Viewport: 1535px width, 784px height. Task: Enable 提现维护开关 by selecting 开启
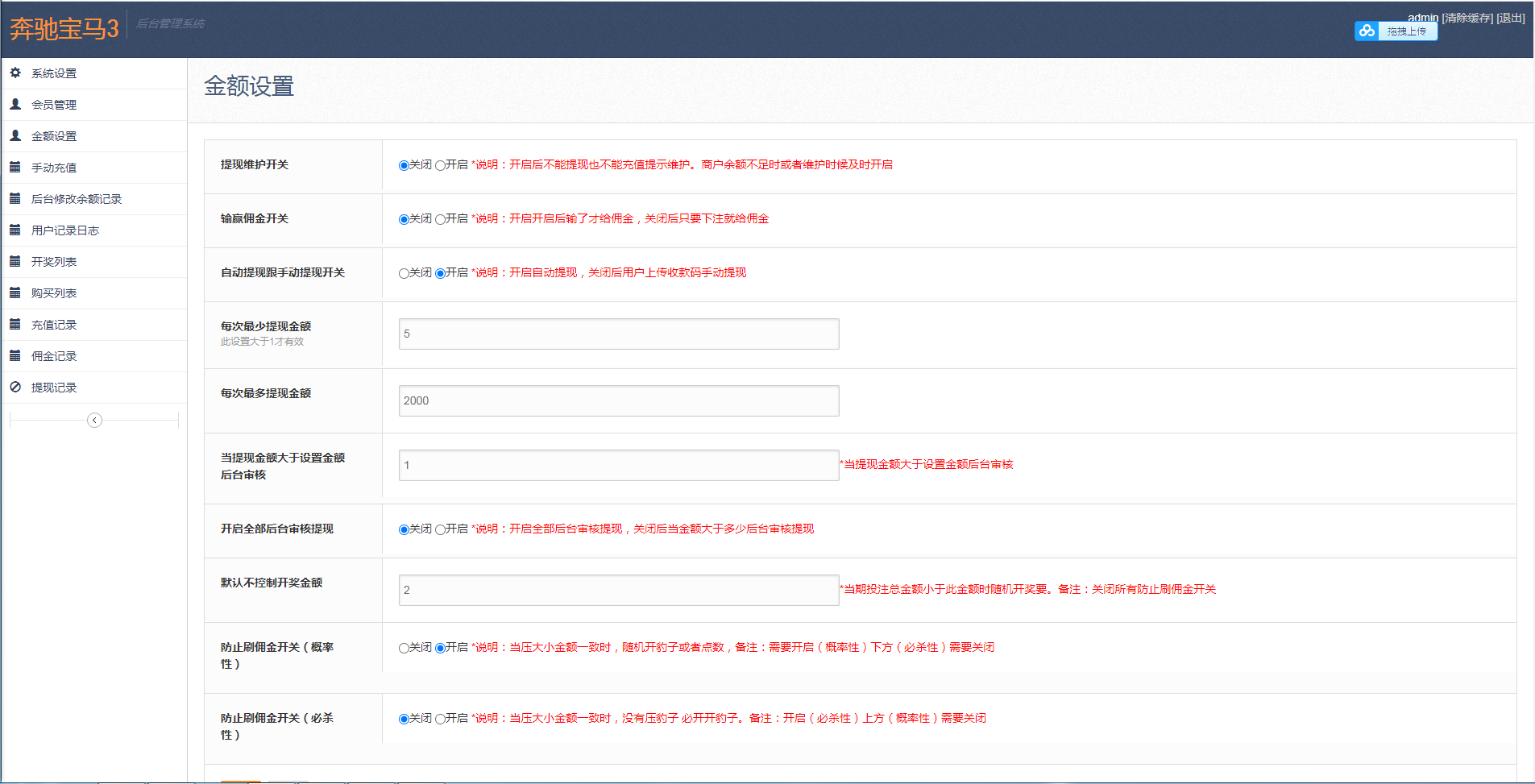coord(440,165)
